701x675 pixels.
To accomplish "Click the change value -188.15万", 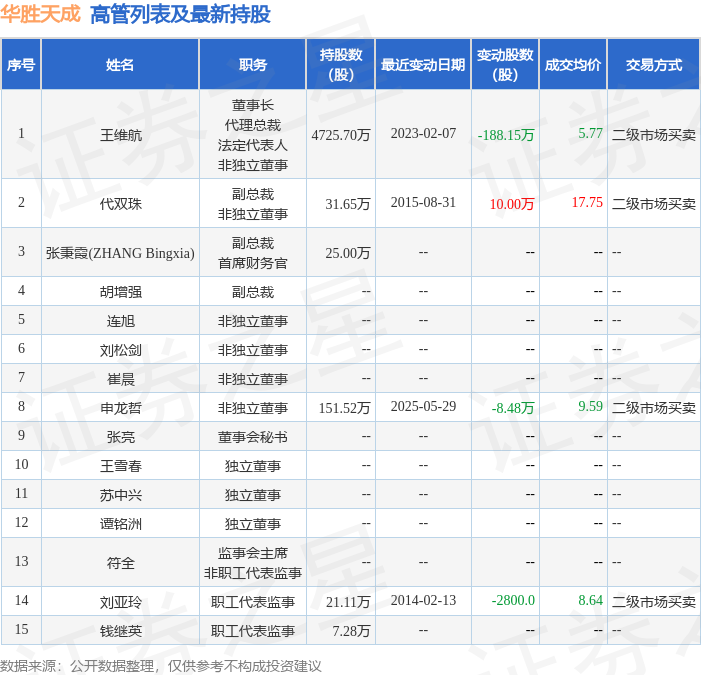I will click(x=506, y=135).
